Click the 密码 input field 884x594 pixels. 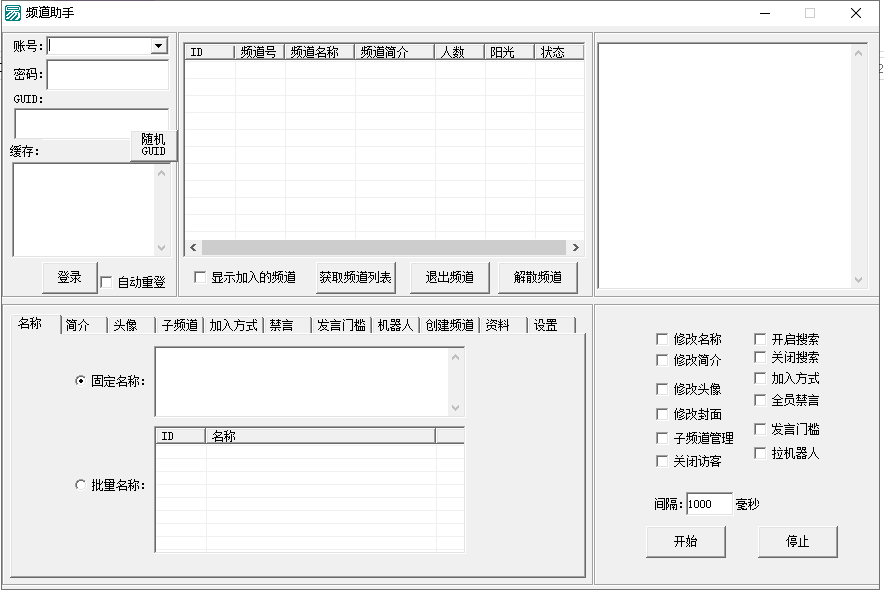(x=108, y=75)
